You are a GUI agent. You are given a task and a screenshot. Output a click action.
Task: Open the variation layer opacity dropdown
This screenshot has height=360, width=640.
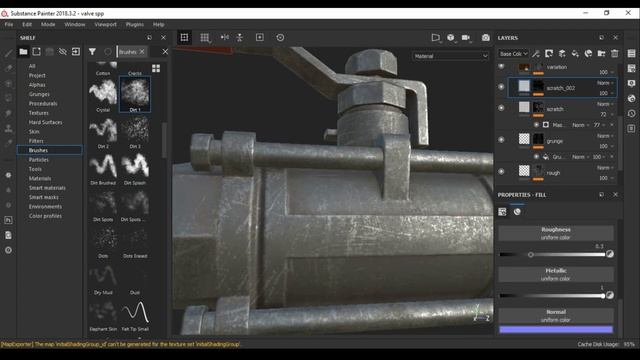tap(606, 72)
